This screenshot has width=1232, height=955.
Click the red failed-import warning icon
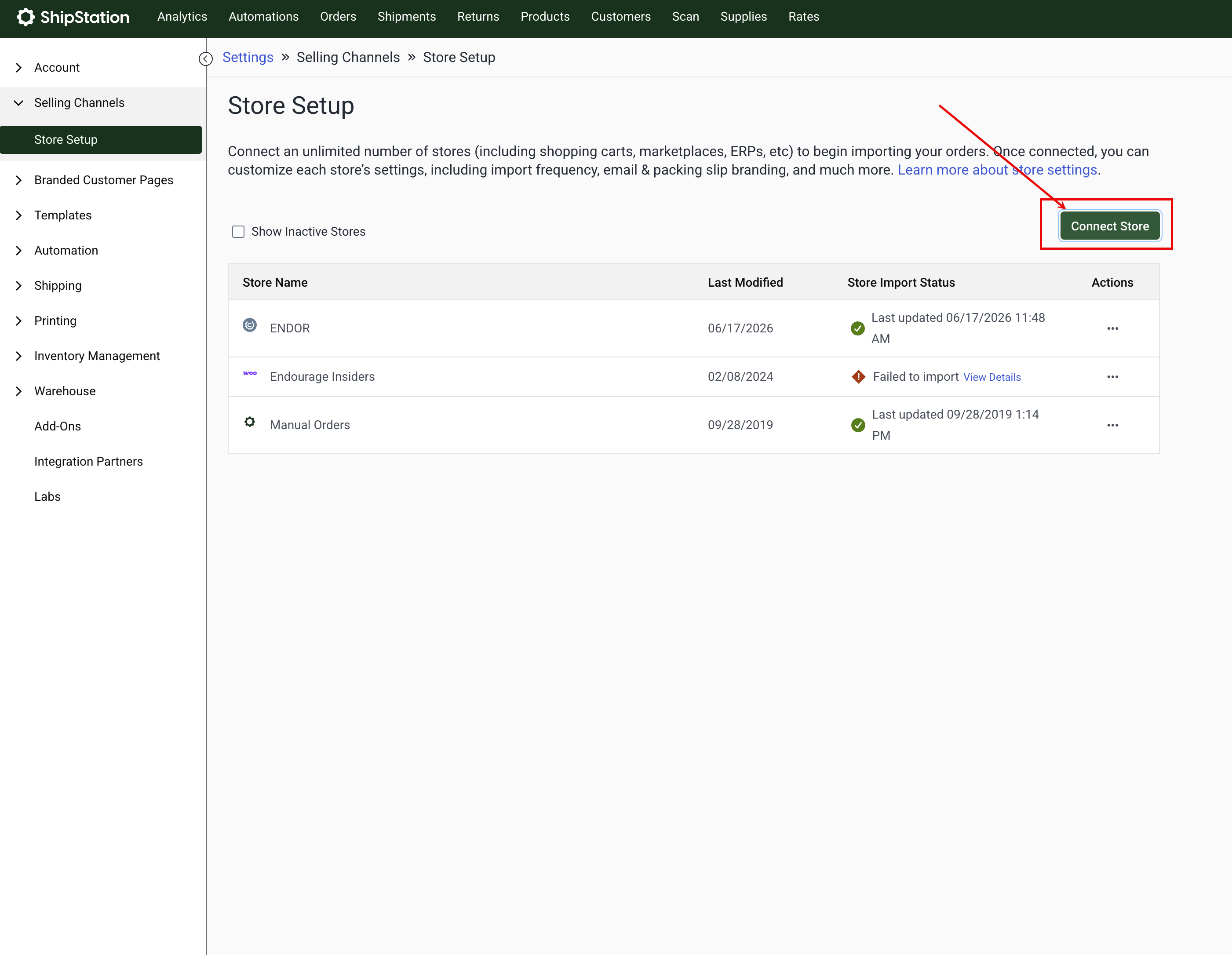(859, 377)
